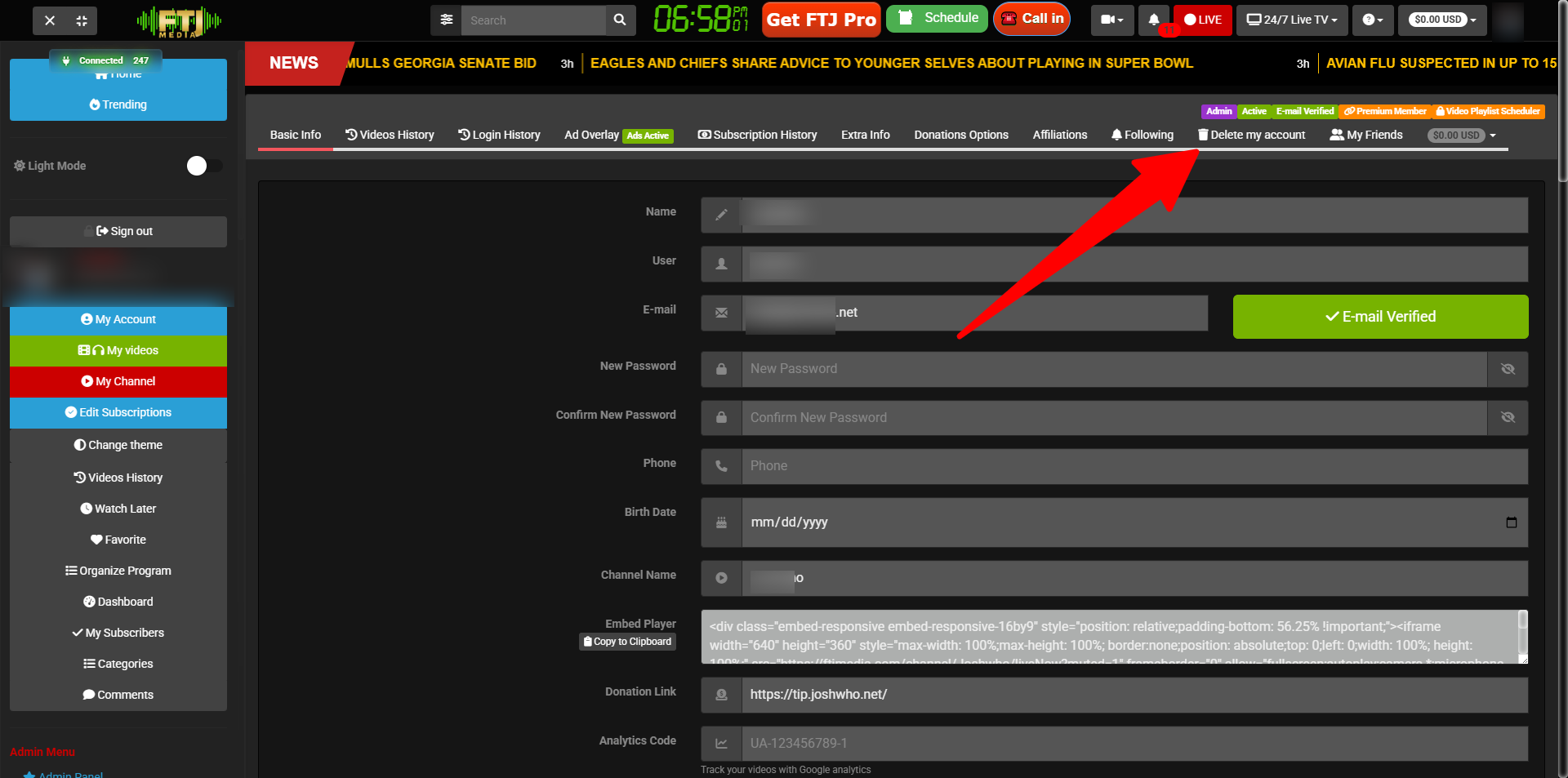Click Copy to Clipboard button
This screenshot has width=1568, height=778.
627,642
